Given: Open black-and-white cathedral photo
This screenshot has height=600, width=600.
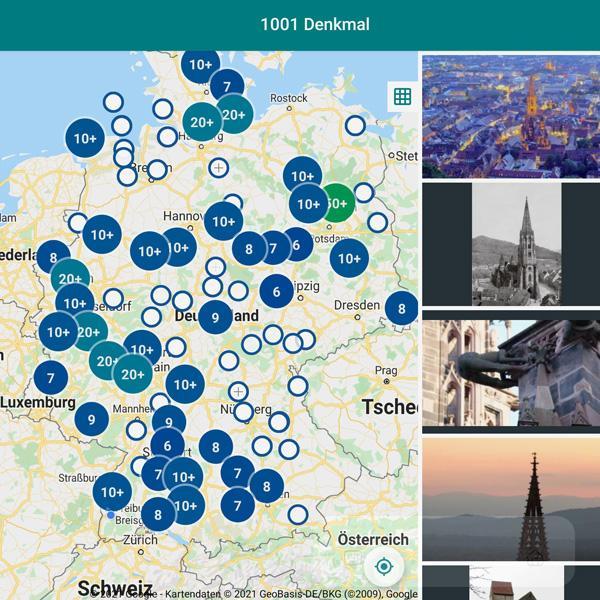Looking at the screenshot, I should [517, 244].
